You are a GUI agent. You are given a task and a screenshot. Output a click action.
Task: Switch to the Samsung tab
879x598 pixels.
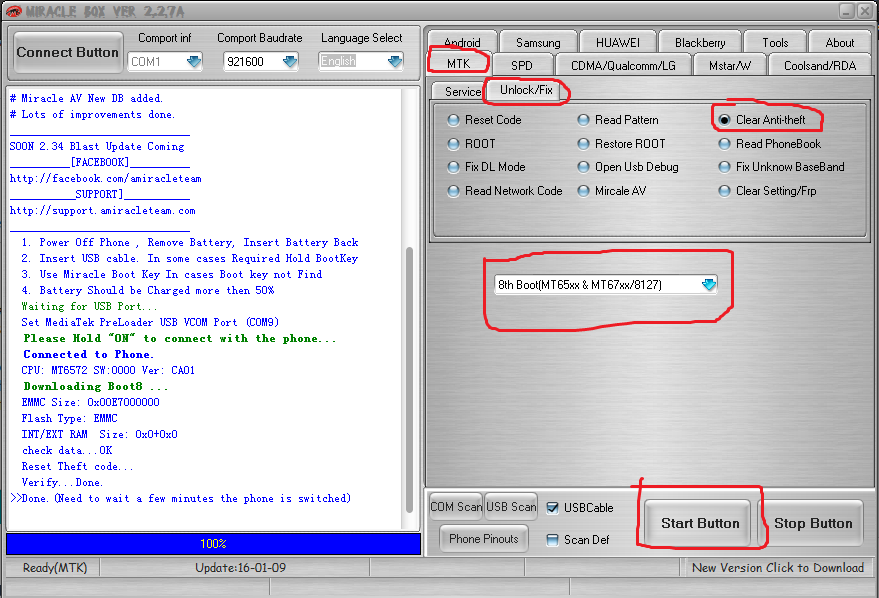pyautogui.click(x=538, y=43)
